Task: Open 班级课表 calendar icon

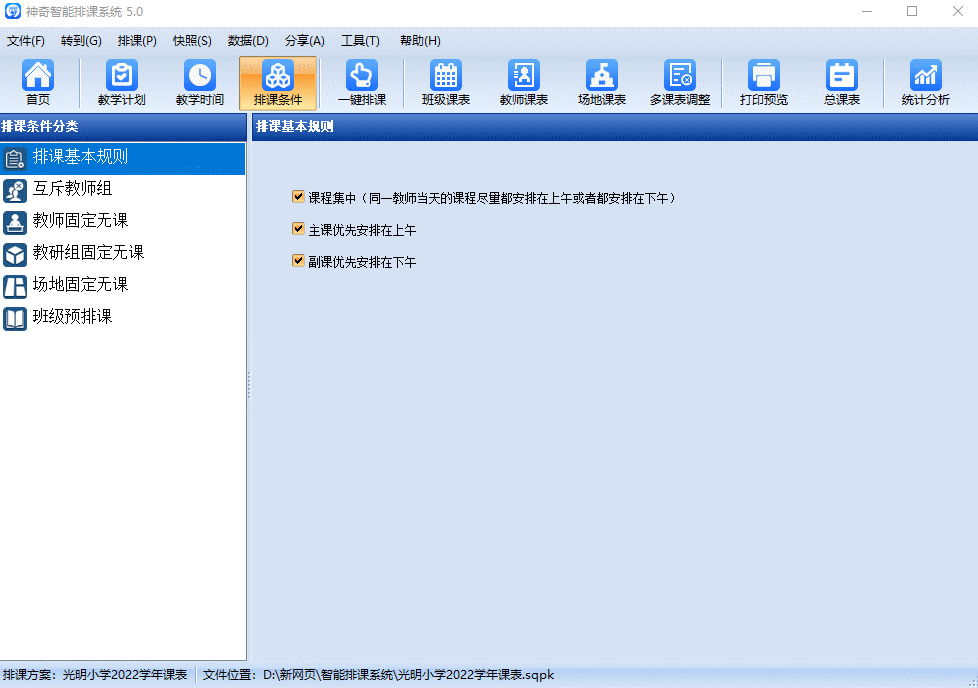Action: [445, 82]
